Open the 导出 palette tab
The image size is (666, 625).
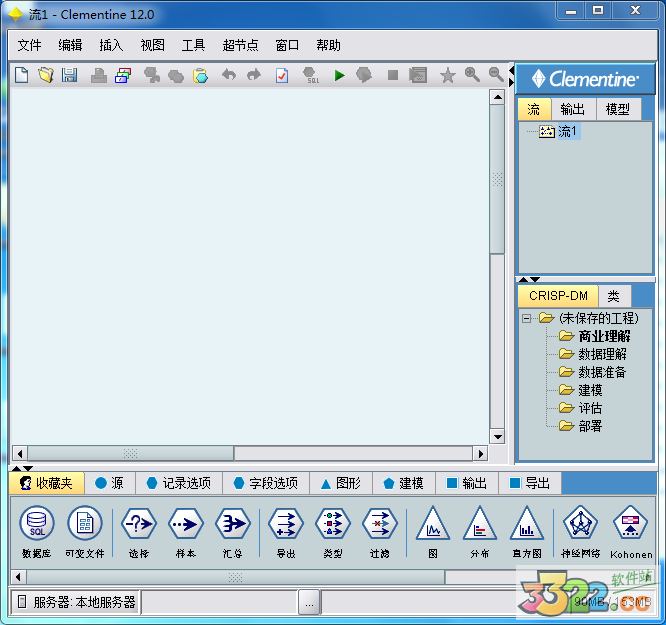point(530,483)
